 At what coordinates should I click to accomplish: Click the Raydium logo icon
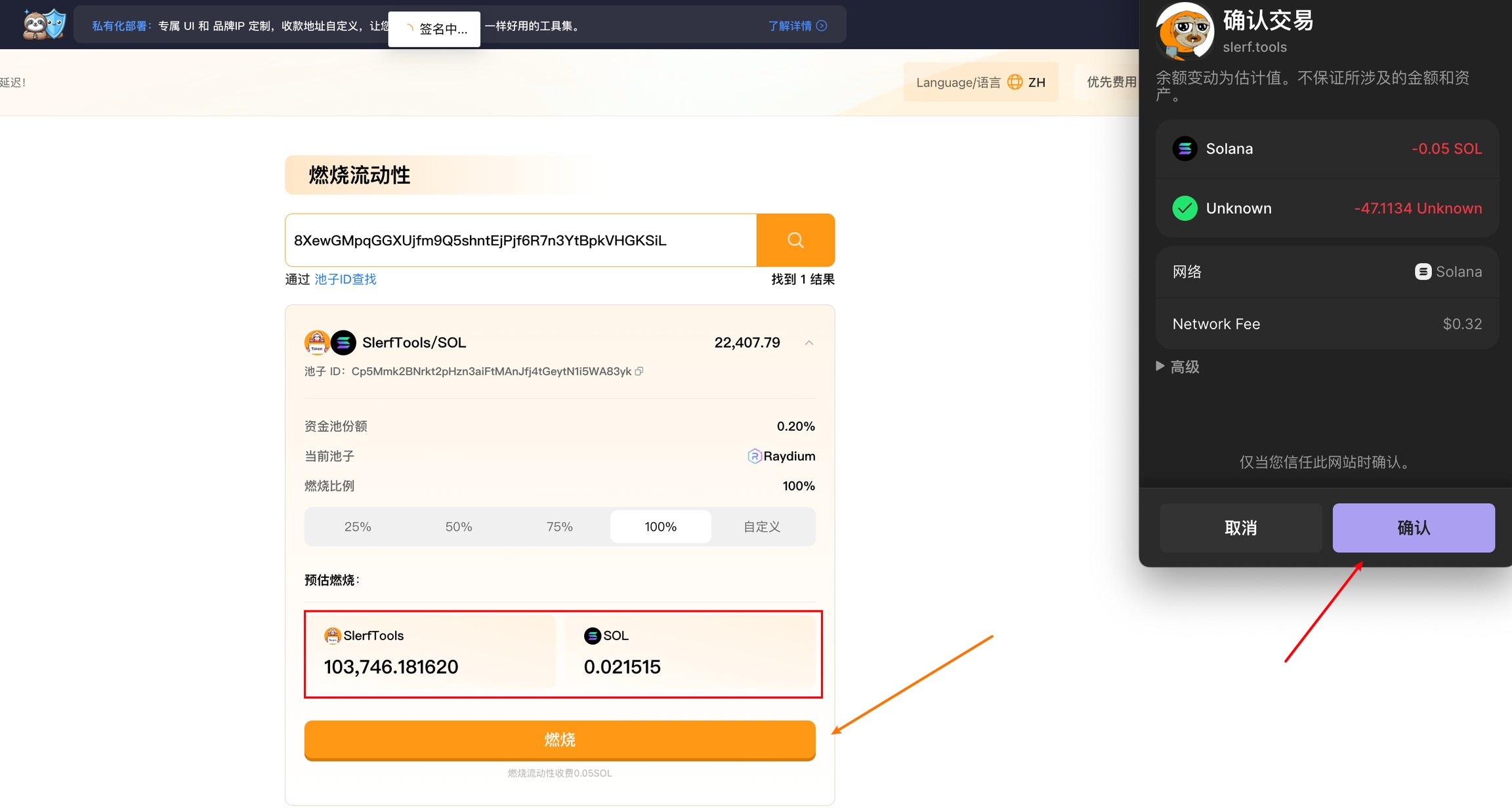pyautogui.click(x=754, y=456)
